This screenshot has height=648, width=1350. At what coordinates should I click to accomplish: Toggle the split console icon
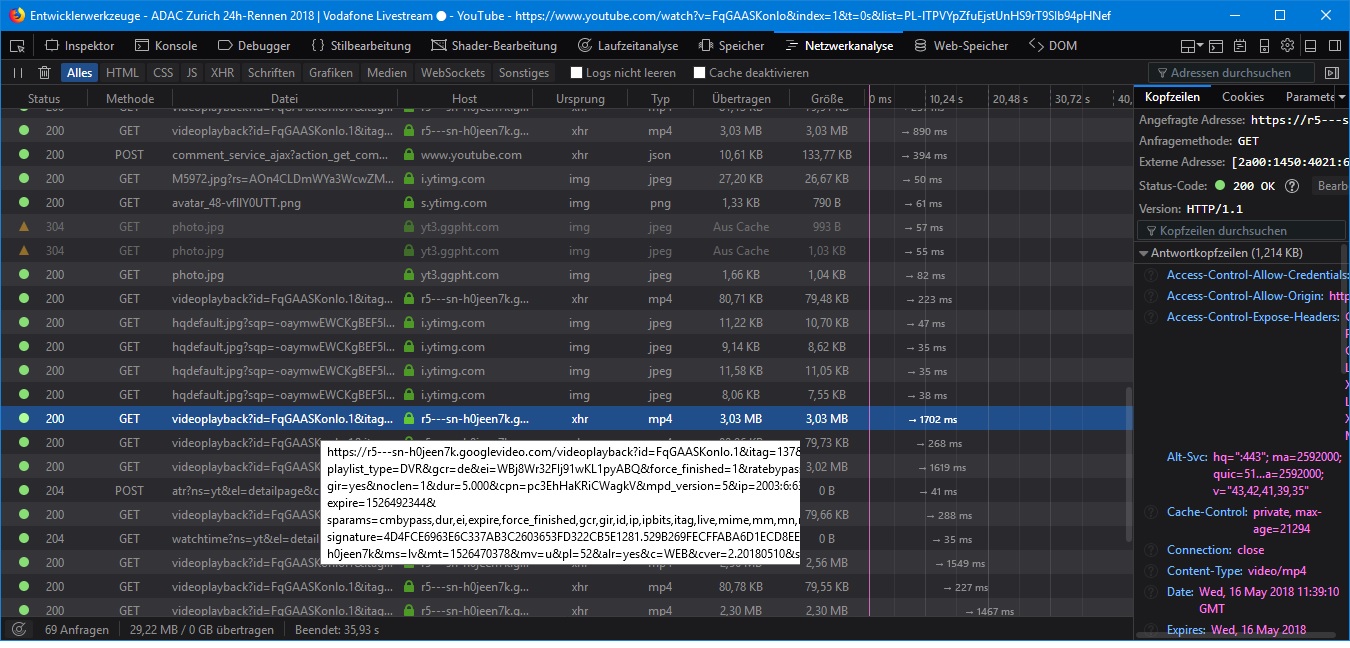(1216, 46)
